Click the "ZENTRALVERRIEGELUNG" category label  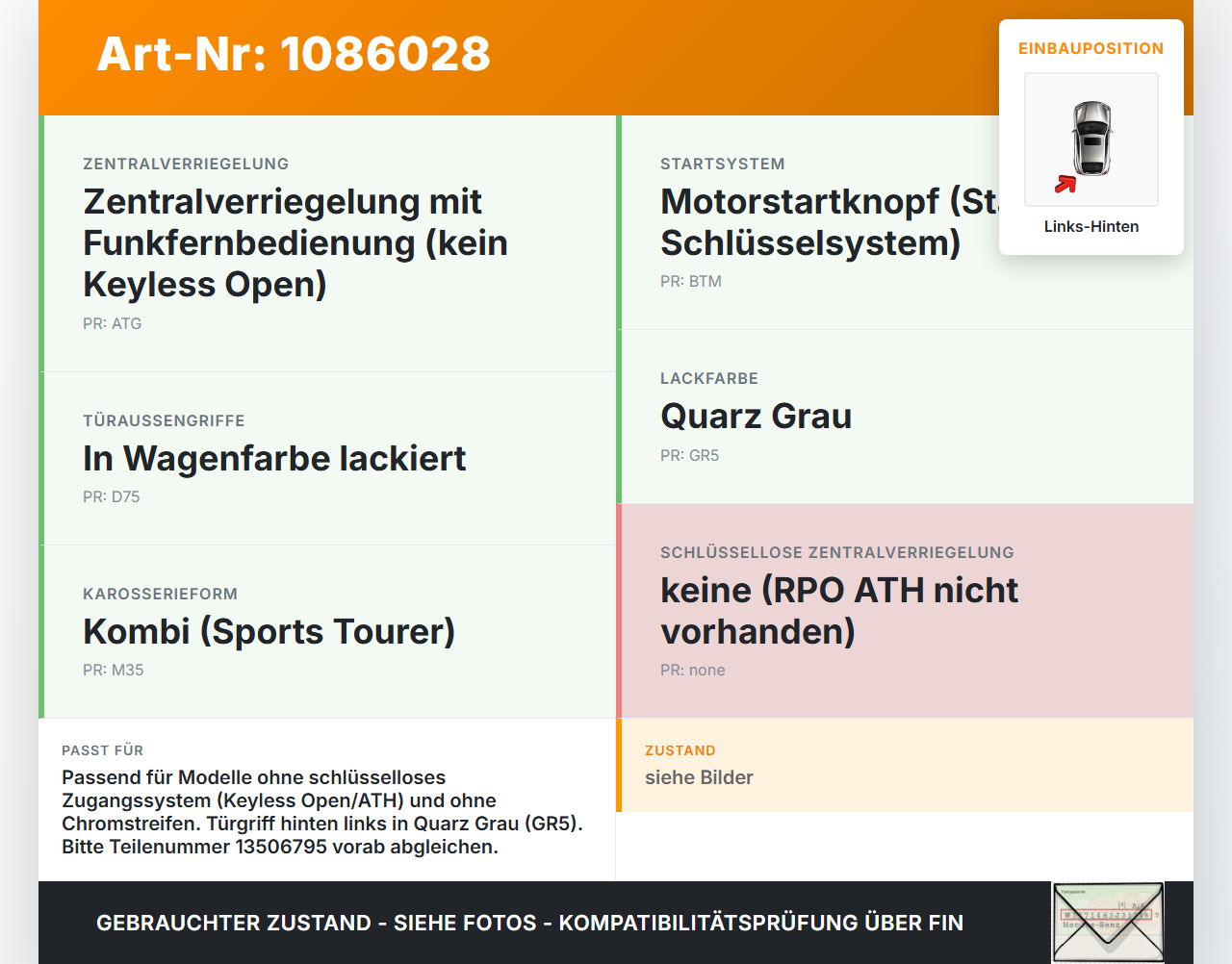point(186,164)
